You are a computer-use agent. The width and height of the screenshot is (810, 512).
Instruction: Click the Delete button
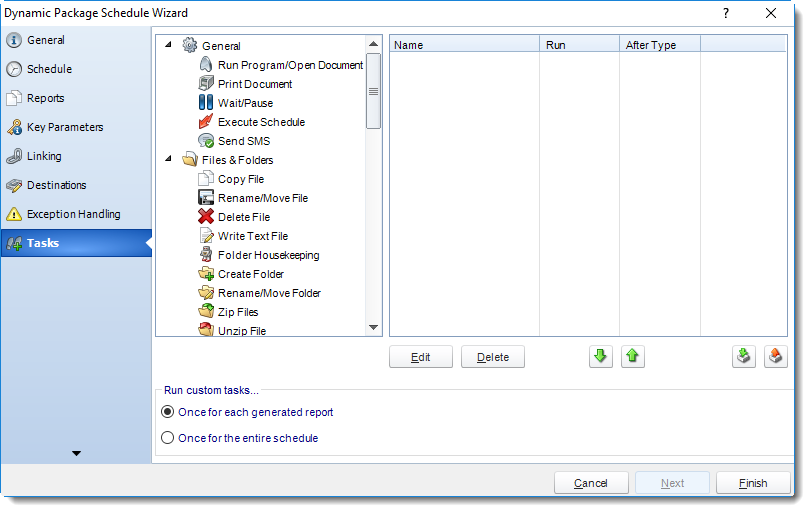[493, 357]
